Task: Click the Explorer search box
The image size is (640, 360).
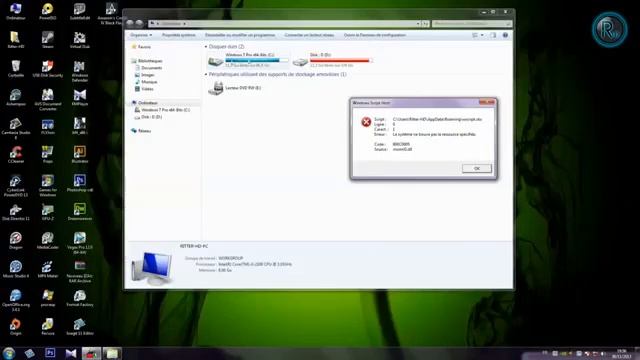Action: tap(471, 24)
